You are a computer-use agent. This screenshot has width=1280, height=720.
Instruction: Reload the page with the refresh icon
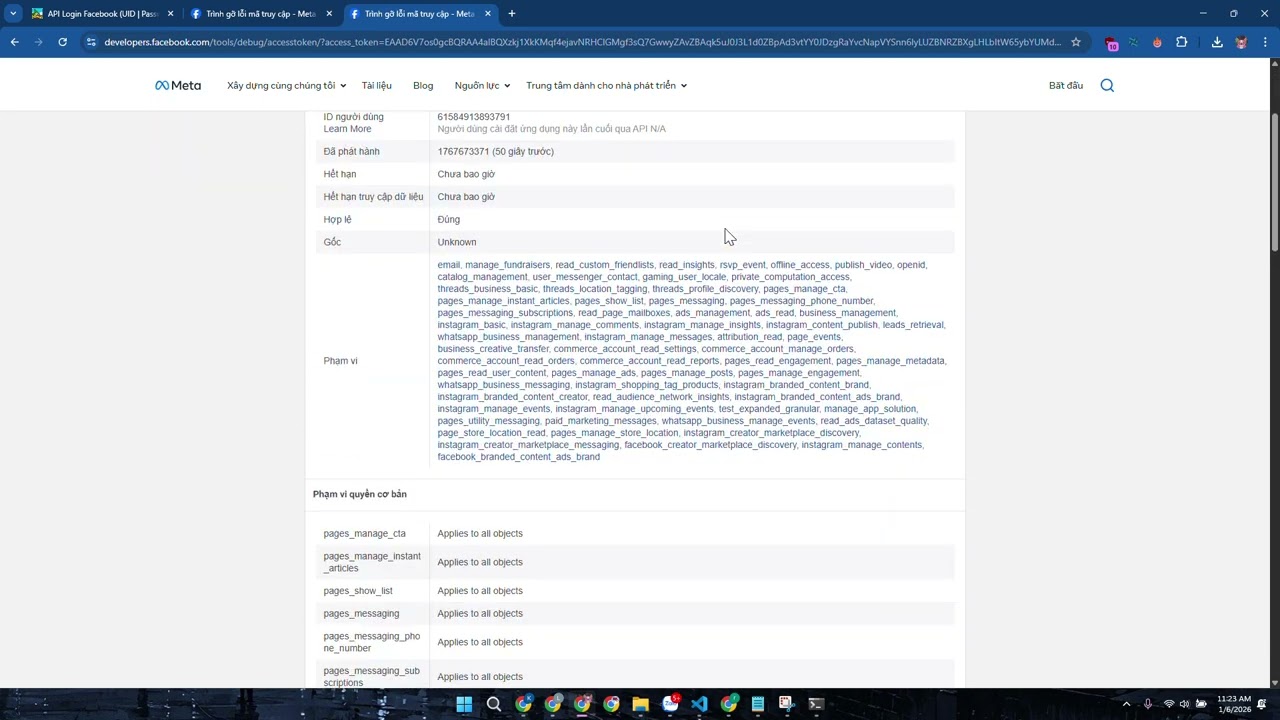coord(62,42)
